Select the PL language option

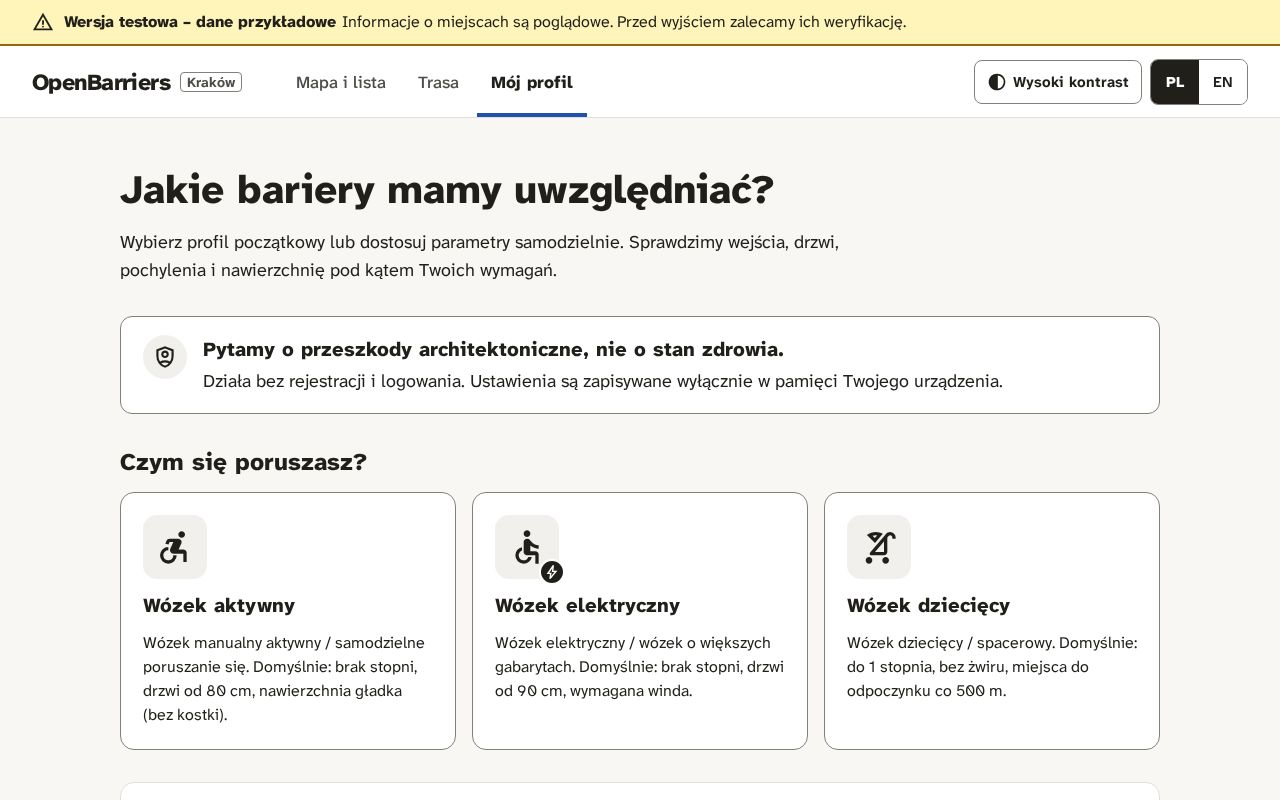click(1175, 82)
